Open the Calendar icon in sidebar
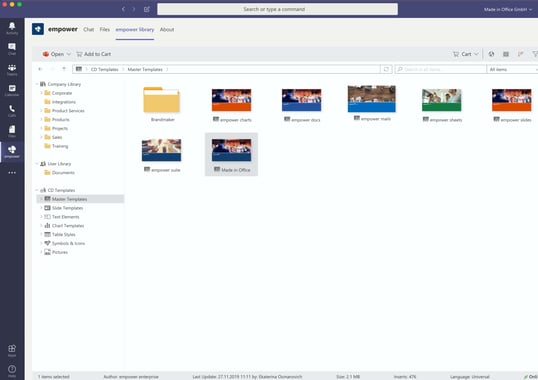This screenshot has width=538, height=380. click(12, 90)
